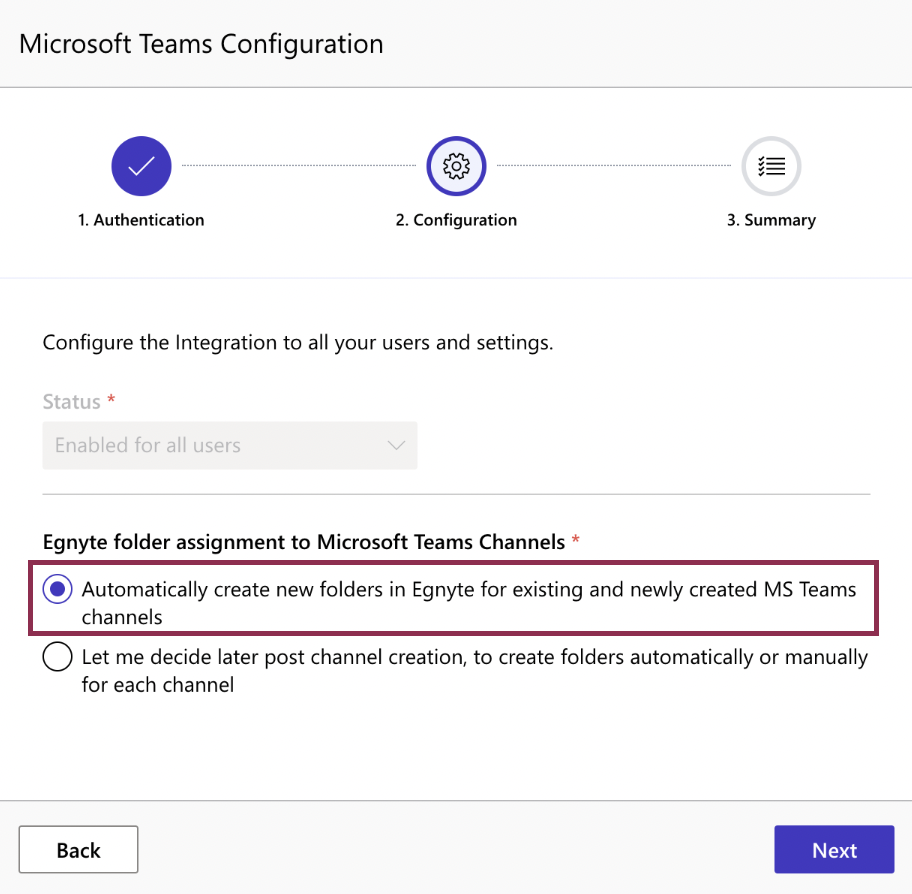912x894 pixels.
Task: Select the '3. Summary' step label
Action: (x=771, y=220)
